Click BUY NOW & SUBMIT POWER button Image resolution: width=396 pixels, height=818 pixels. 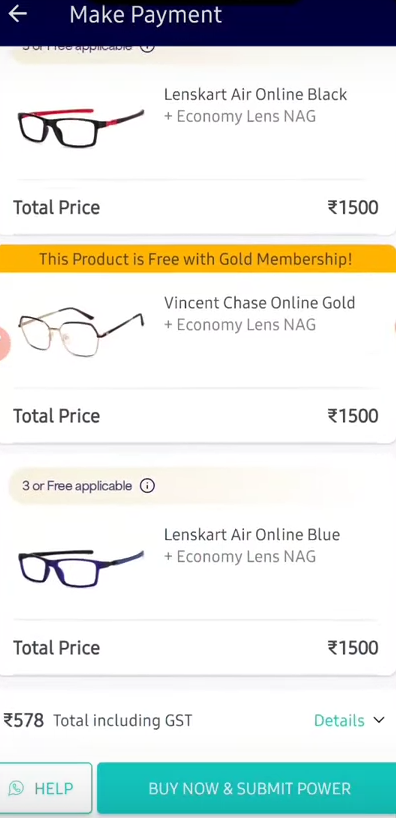(x=247, y=788)
